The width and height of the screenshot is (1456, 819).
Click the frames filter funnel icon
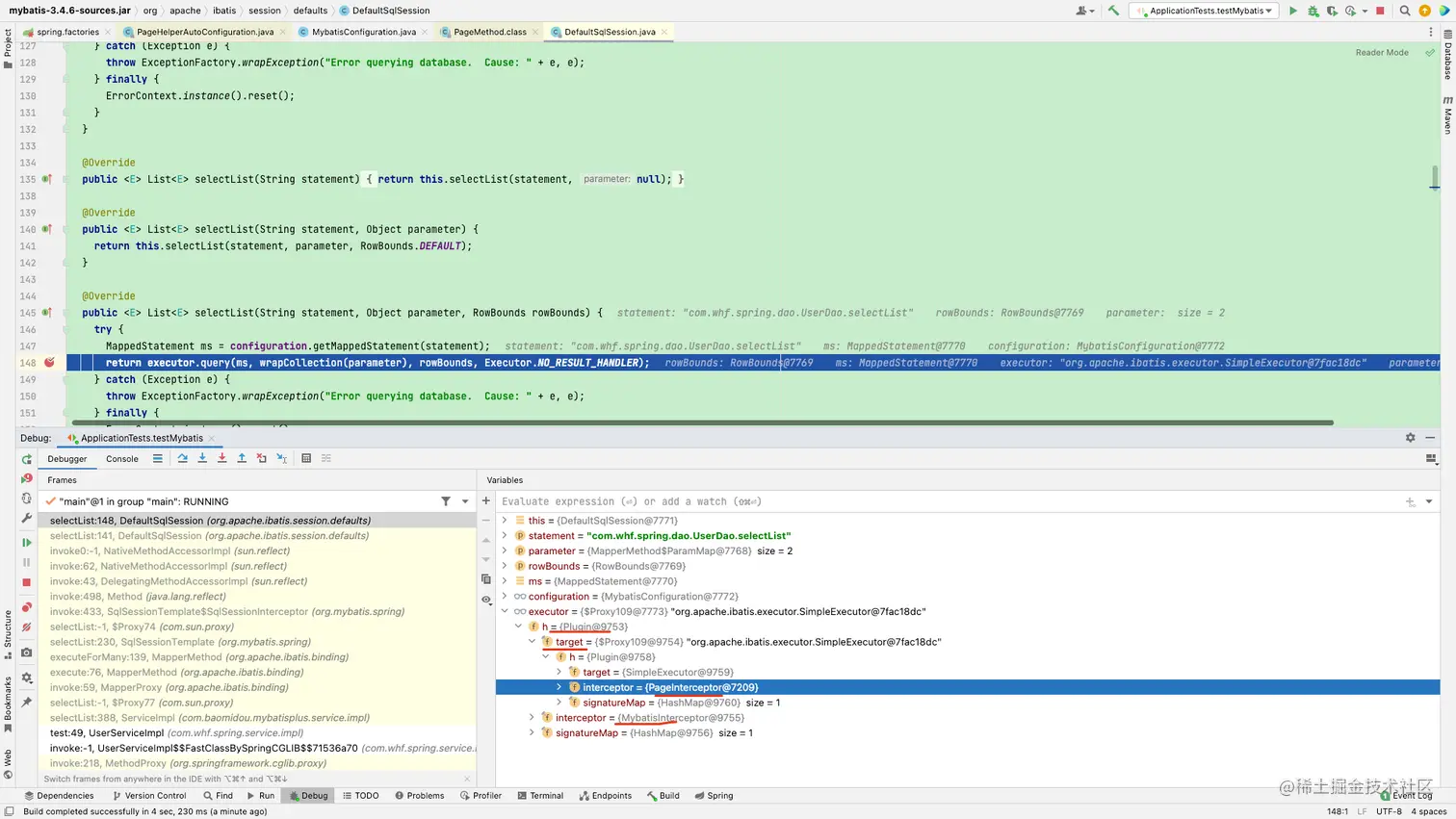point(446,501)
